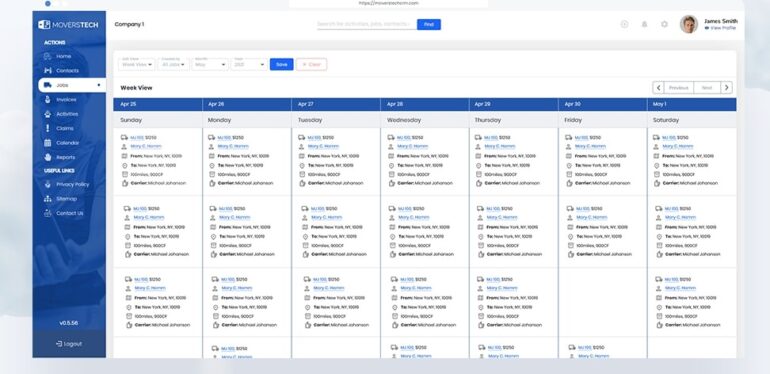Click location pin icon in Thursday's top card
Screen dimensions: 770x374
click(x=478, y=165)
